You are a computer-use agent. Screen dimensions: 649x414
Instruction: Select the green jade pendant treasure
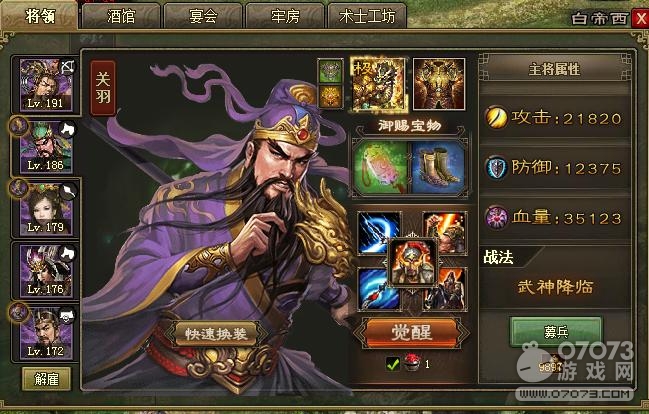(381, 167)
